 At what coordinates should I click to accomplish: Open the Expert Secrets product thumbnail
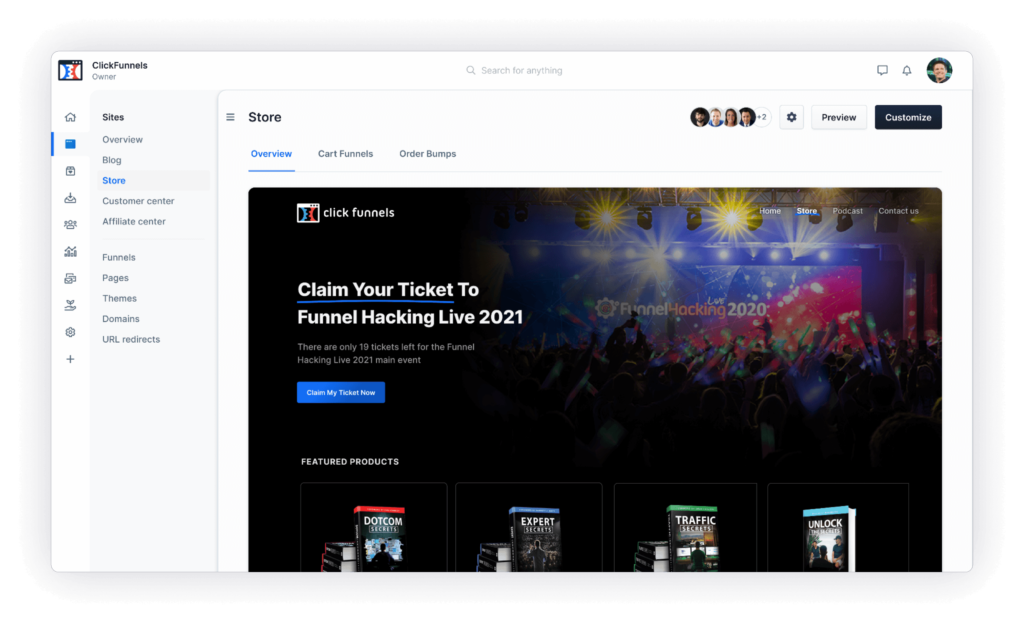click(x=528, y=527)
